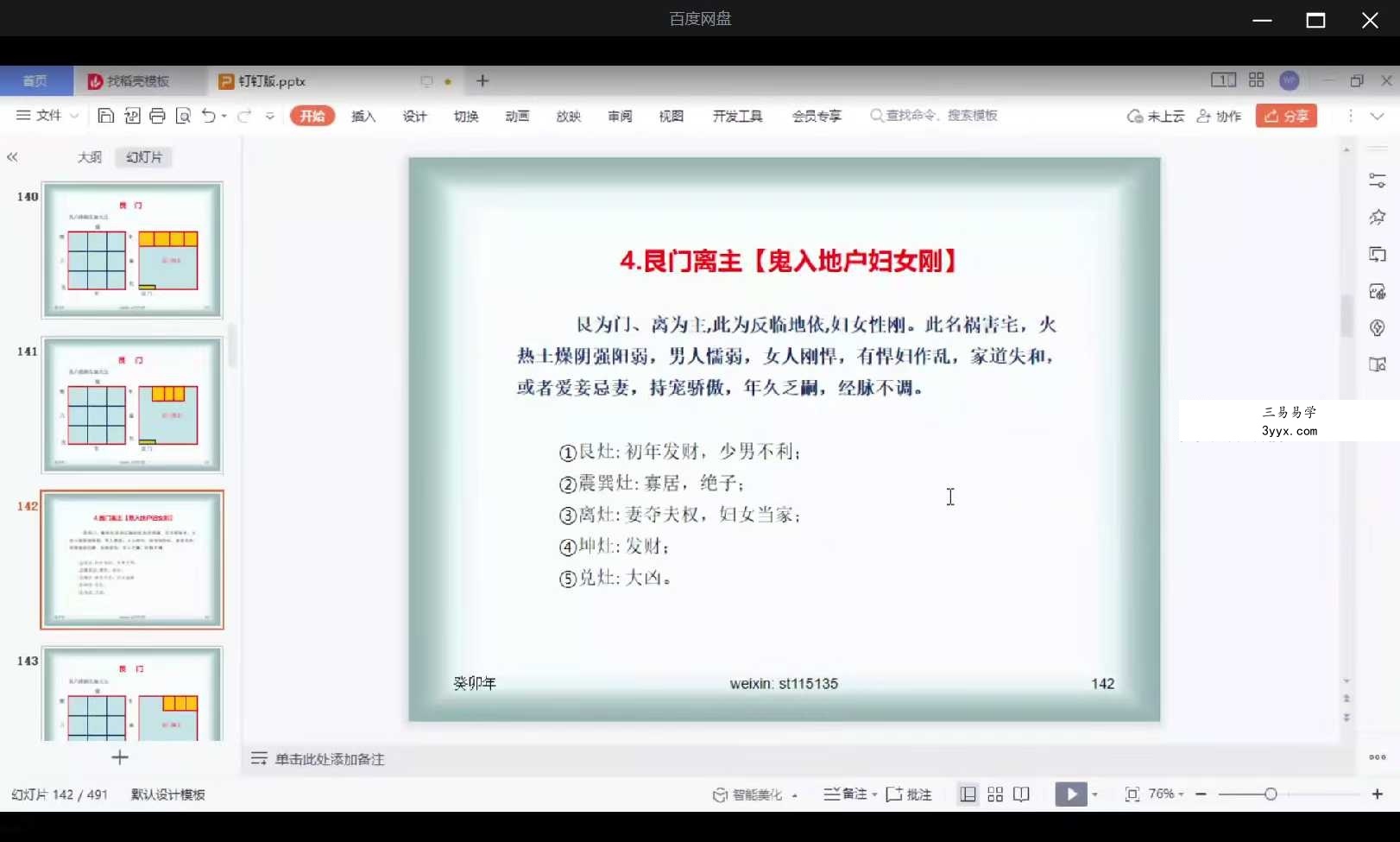Viewport: 1400px width, 842px height.
Task: Click the Print icon in the toolbar
Action: pos(157,116)
